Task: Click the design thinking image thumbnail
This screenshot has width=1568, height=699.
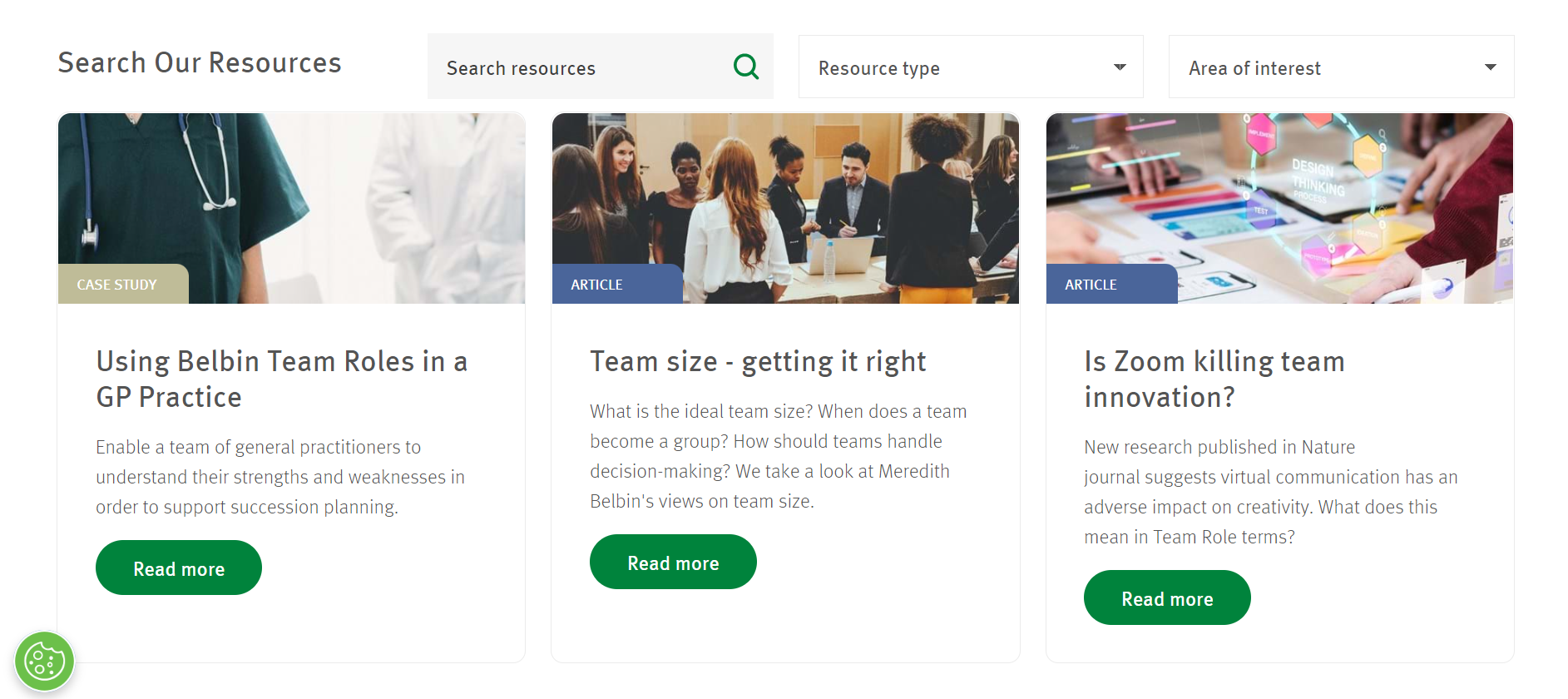Action: click(x=1279, y=208)
